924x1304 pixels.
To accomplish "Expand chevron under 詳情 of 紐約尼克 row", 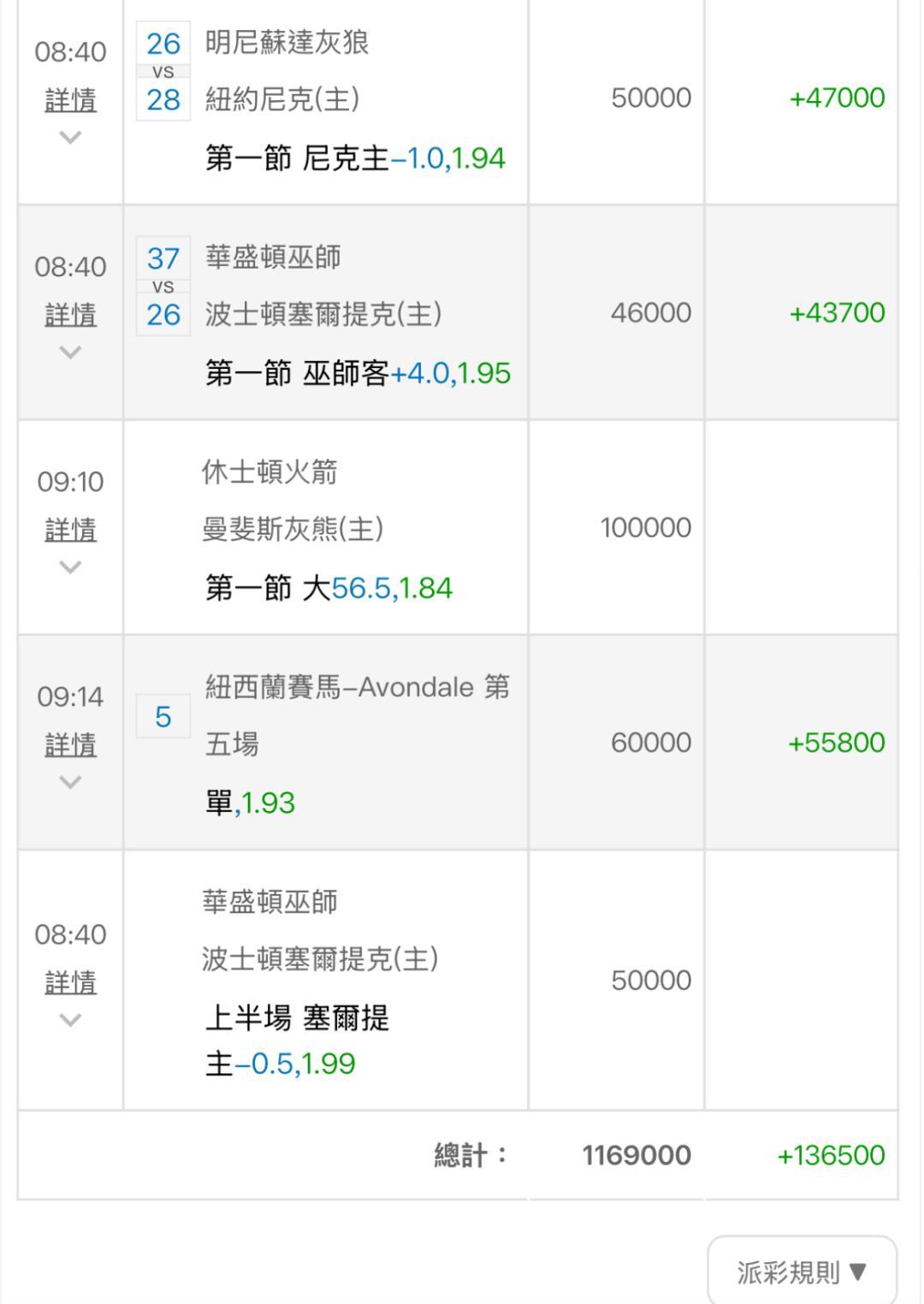I will click(x=70, y=137).
